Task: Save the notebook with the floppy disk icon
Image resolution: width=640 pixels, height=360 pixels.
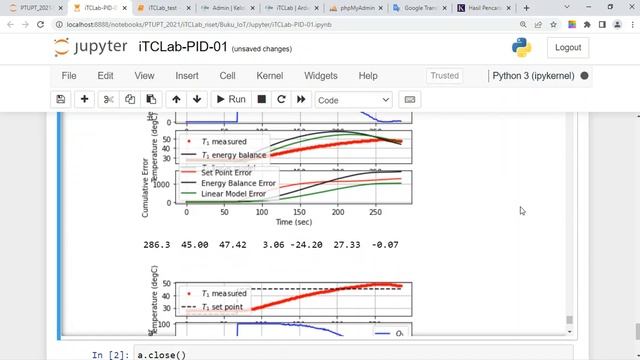Action: click(61, 99)
